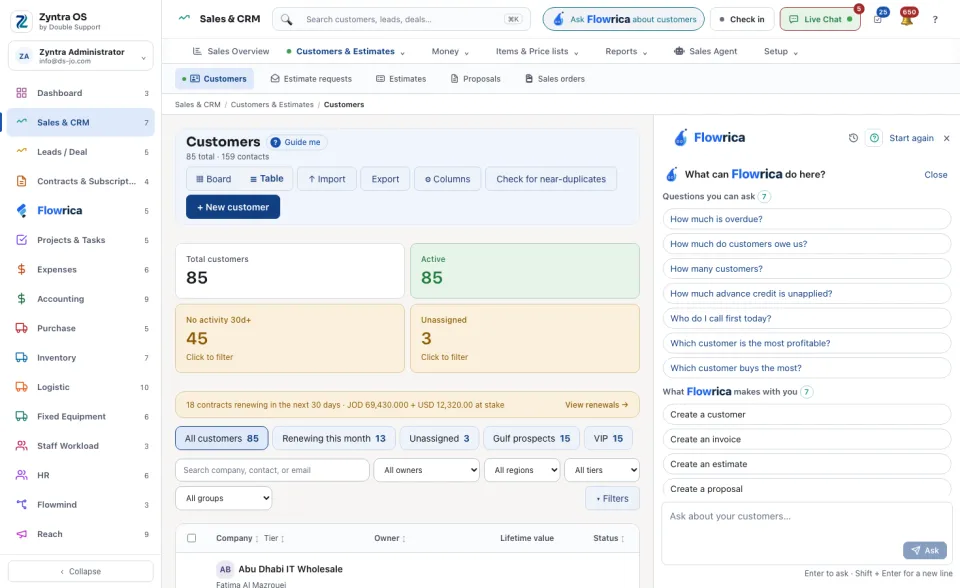
Task: Expand the Zyntra Administrator account selector
Action: coord(81,56)
